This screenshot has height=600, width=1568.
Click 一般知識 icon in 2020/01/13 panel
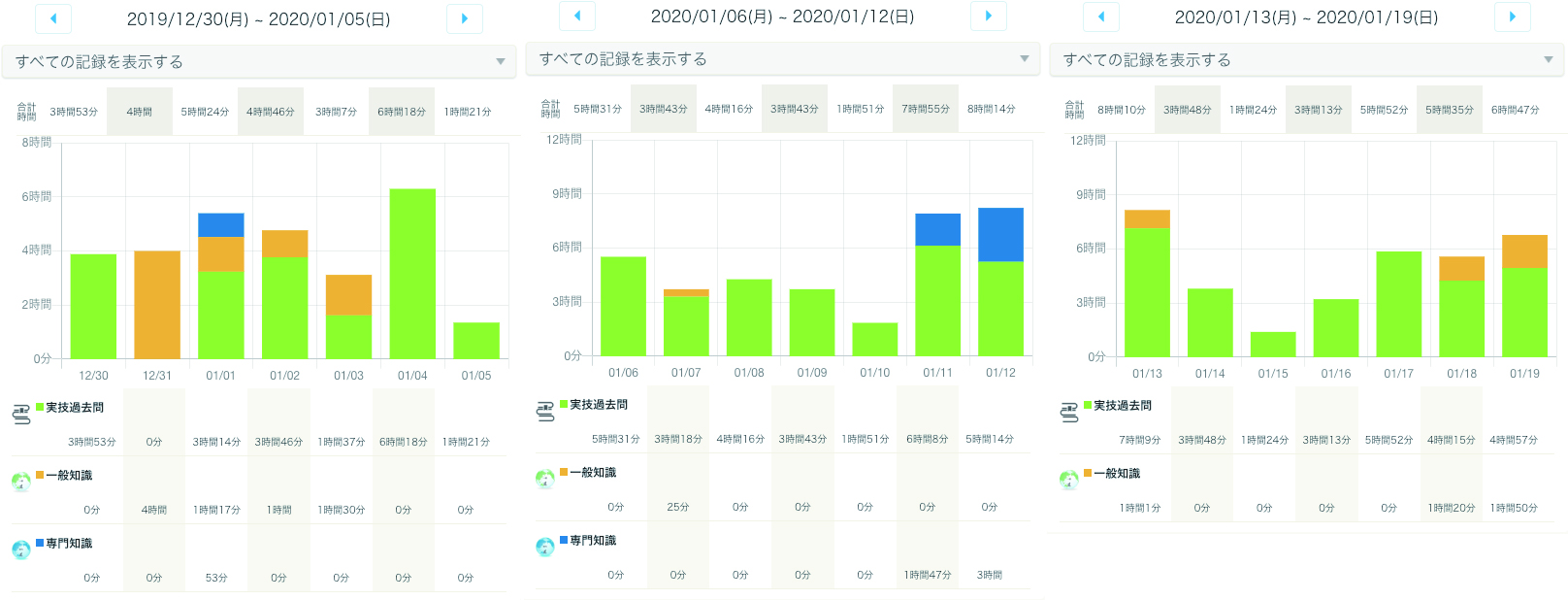pos(1069,480)
